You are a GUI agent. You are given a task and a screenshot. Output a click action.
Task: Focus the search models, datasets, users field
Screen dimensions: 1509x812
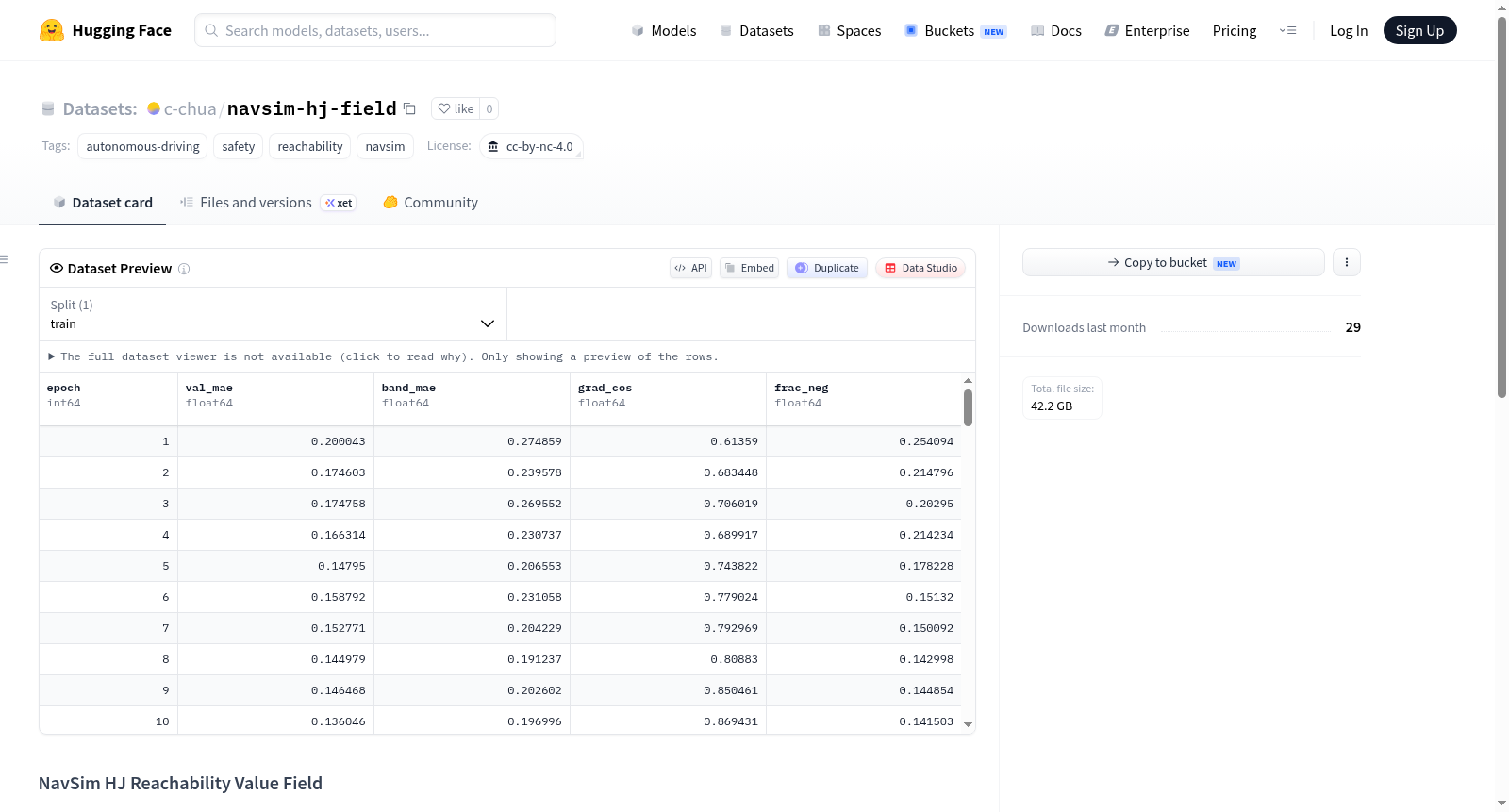(x=375, y=30)
